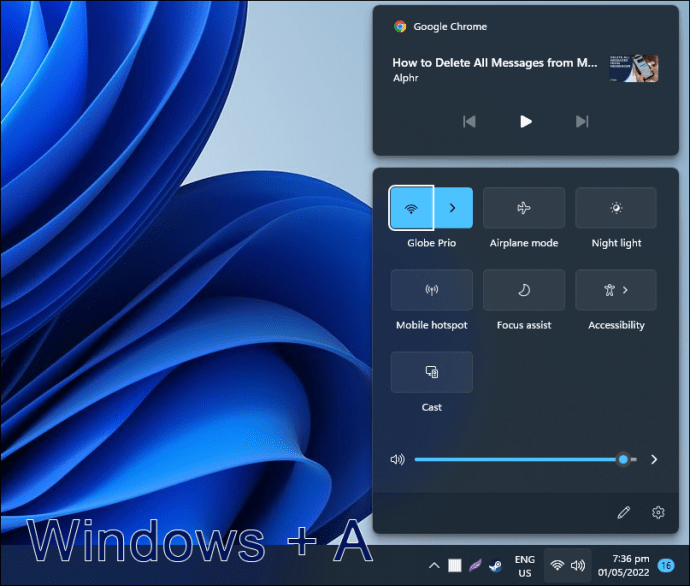Open Steam from the system tray
Viewport: 690px width, 586px height.
coord(495,566)
